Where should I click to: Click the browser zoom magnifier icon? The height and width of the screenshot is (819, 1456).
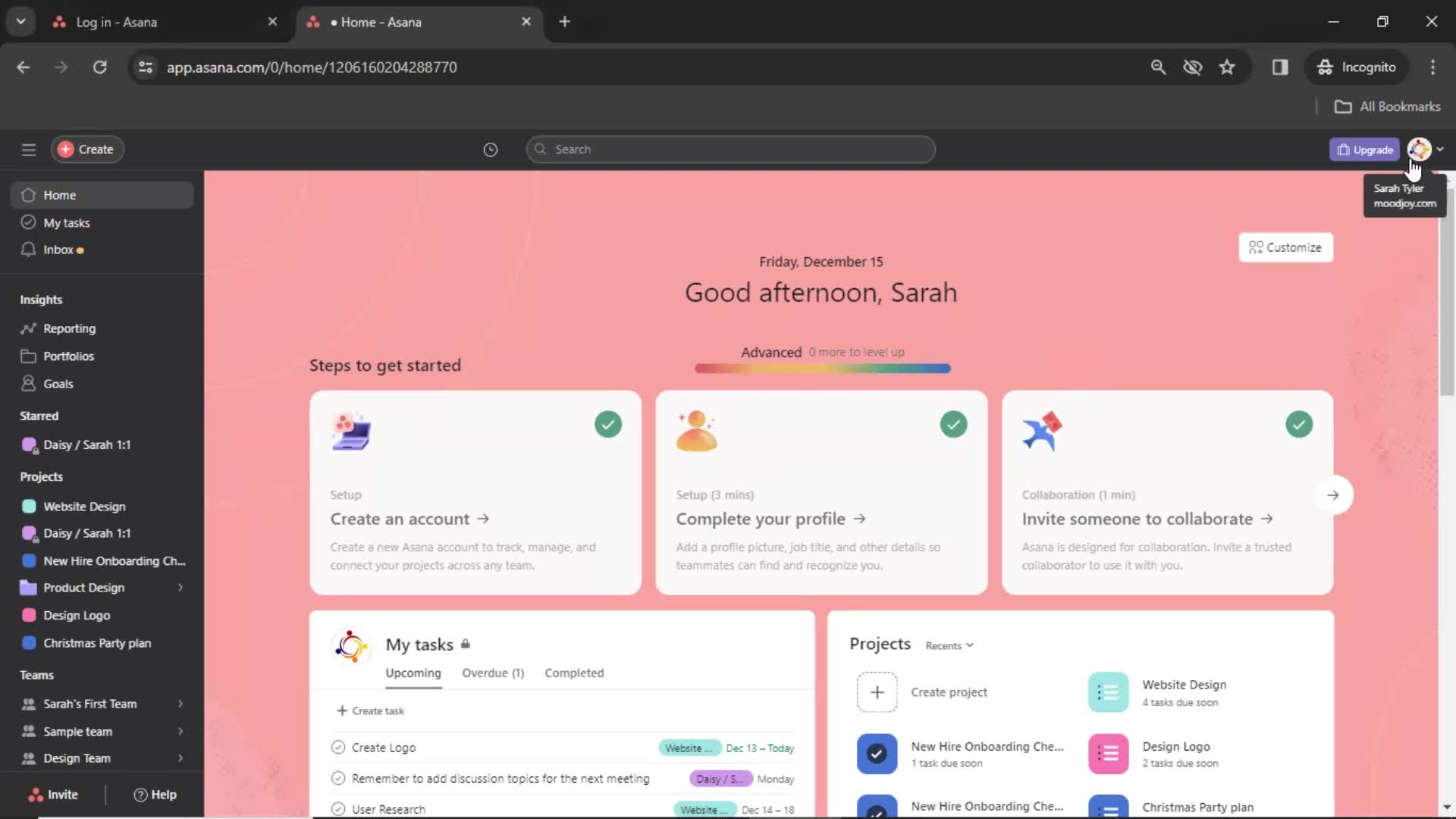coord(1158,67)
